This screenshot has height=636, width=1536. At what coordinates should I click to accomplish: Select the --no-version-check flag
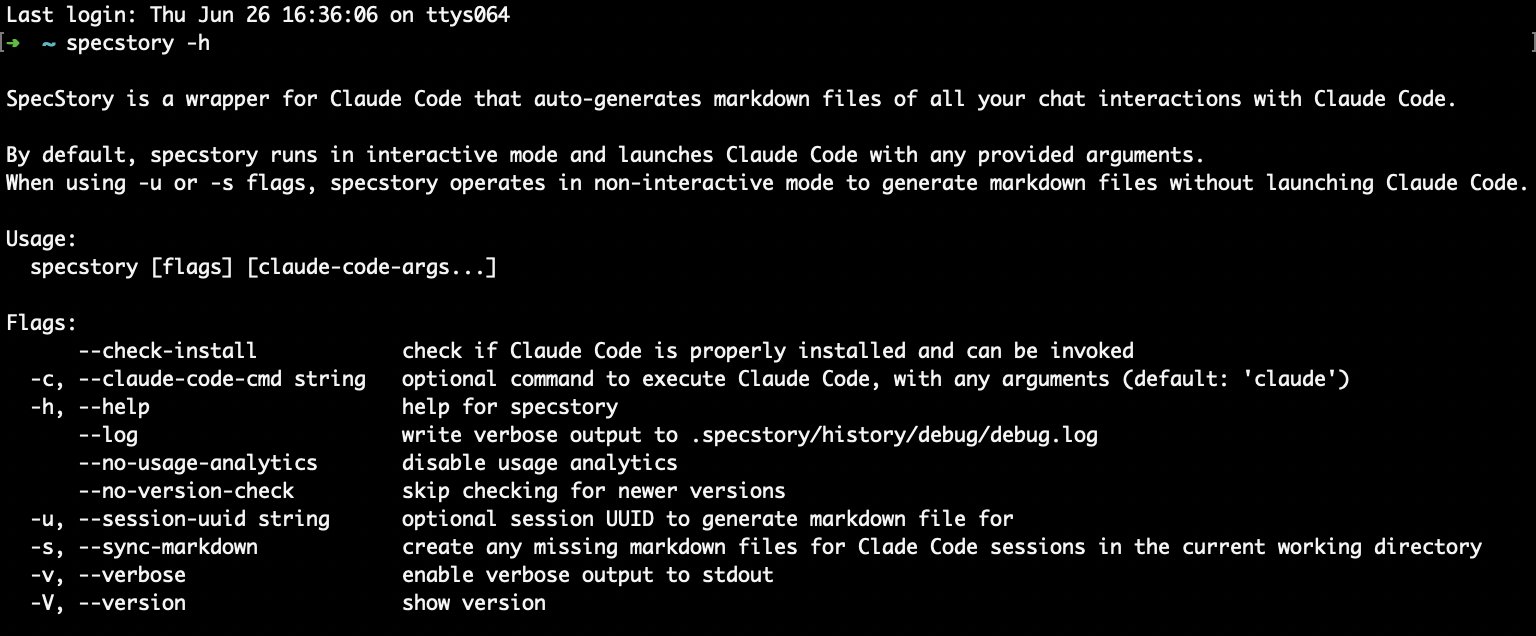186,491
